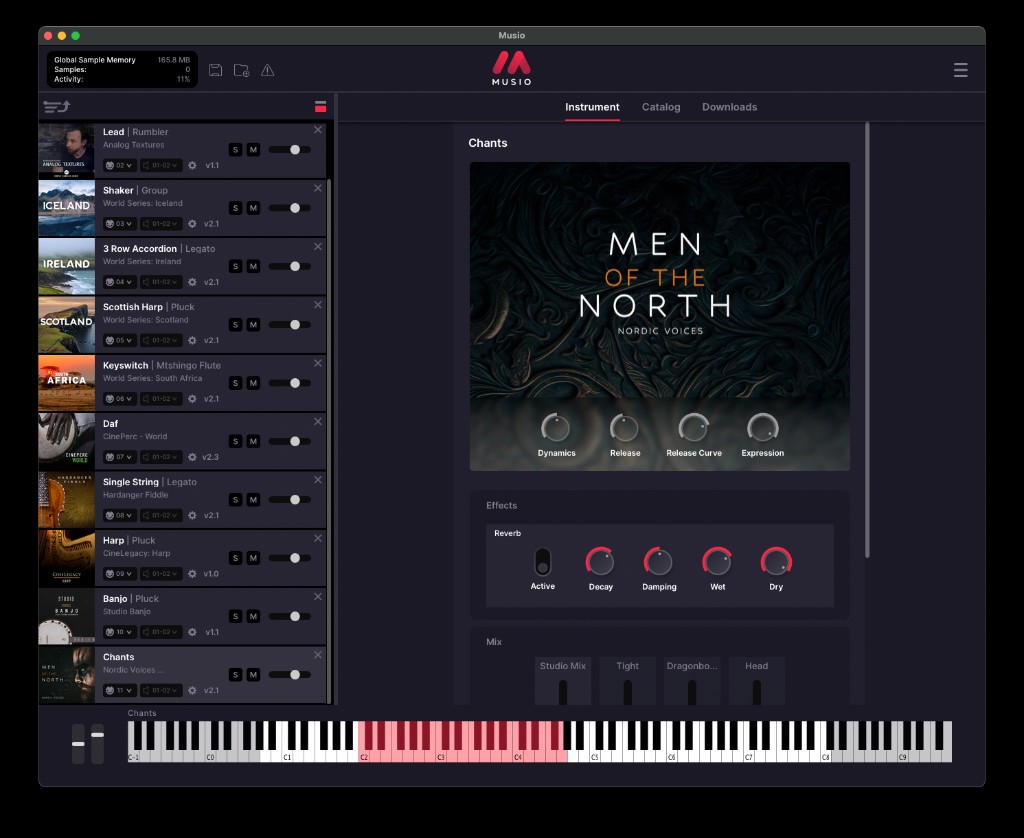Viewport: 1024px width, 838px height.
Task: Open settings gear for Scottish Harp
Action: pyautogui.click(x=192, y=340)
